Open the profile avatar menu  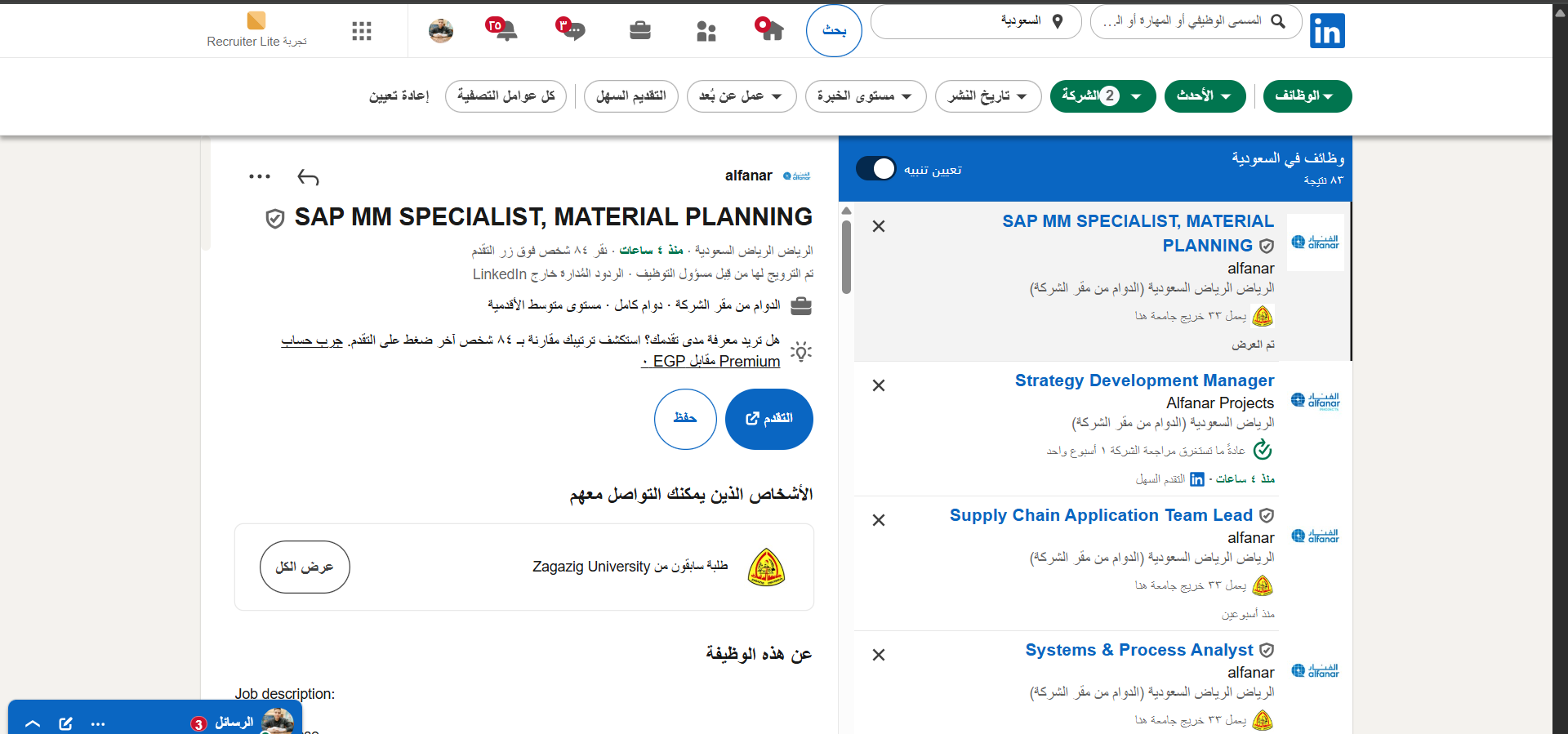tap(441, 30)
